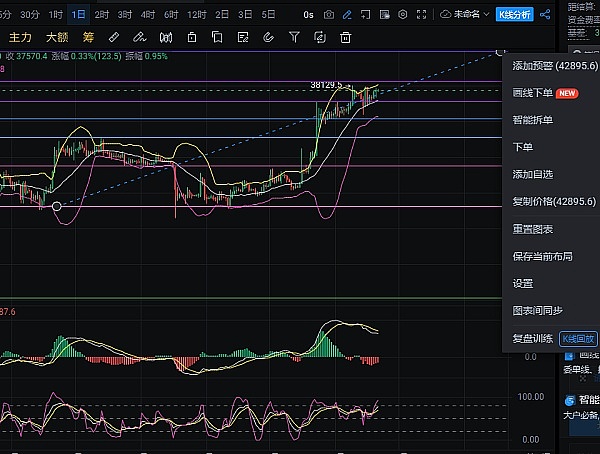Screen dimensions: 600x454
Task: Toggle the 大额 indicator
Action: pos(59,37)
